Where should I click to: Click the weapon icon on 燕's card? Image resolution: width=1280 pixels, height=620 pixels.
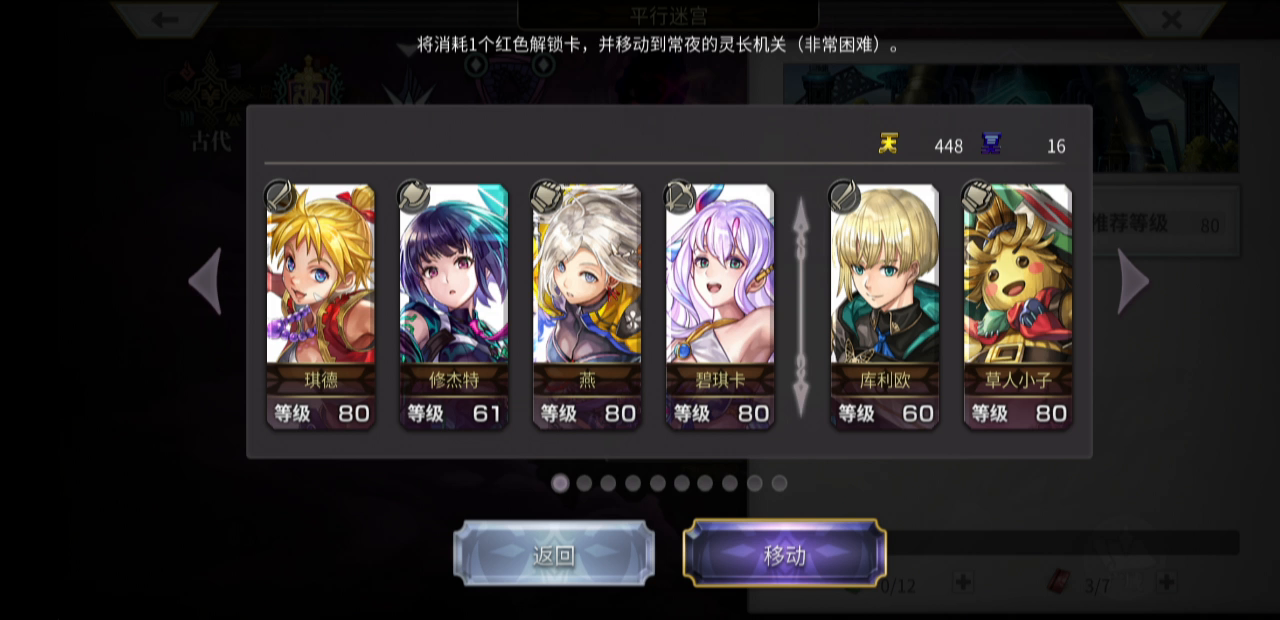point(547,196)
